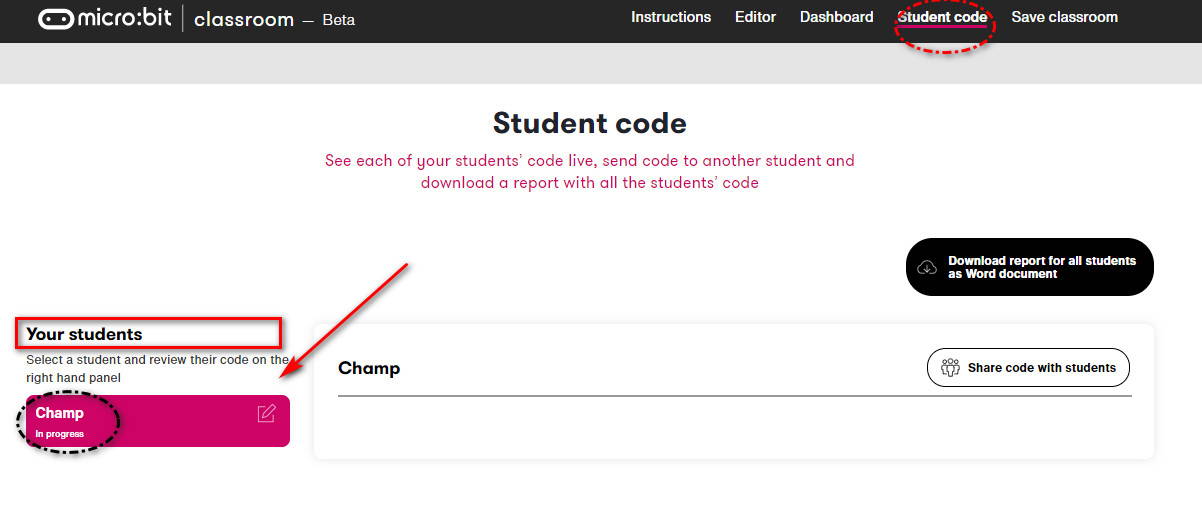Switch to the Editor page

click(x=755, y=17)
